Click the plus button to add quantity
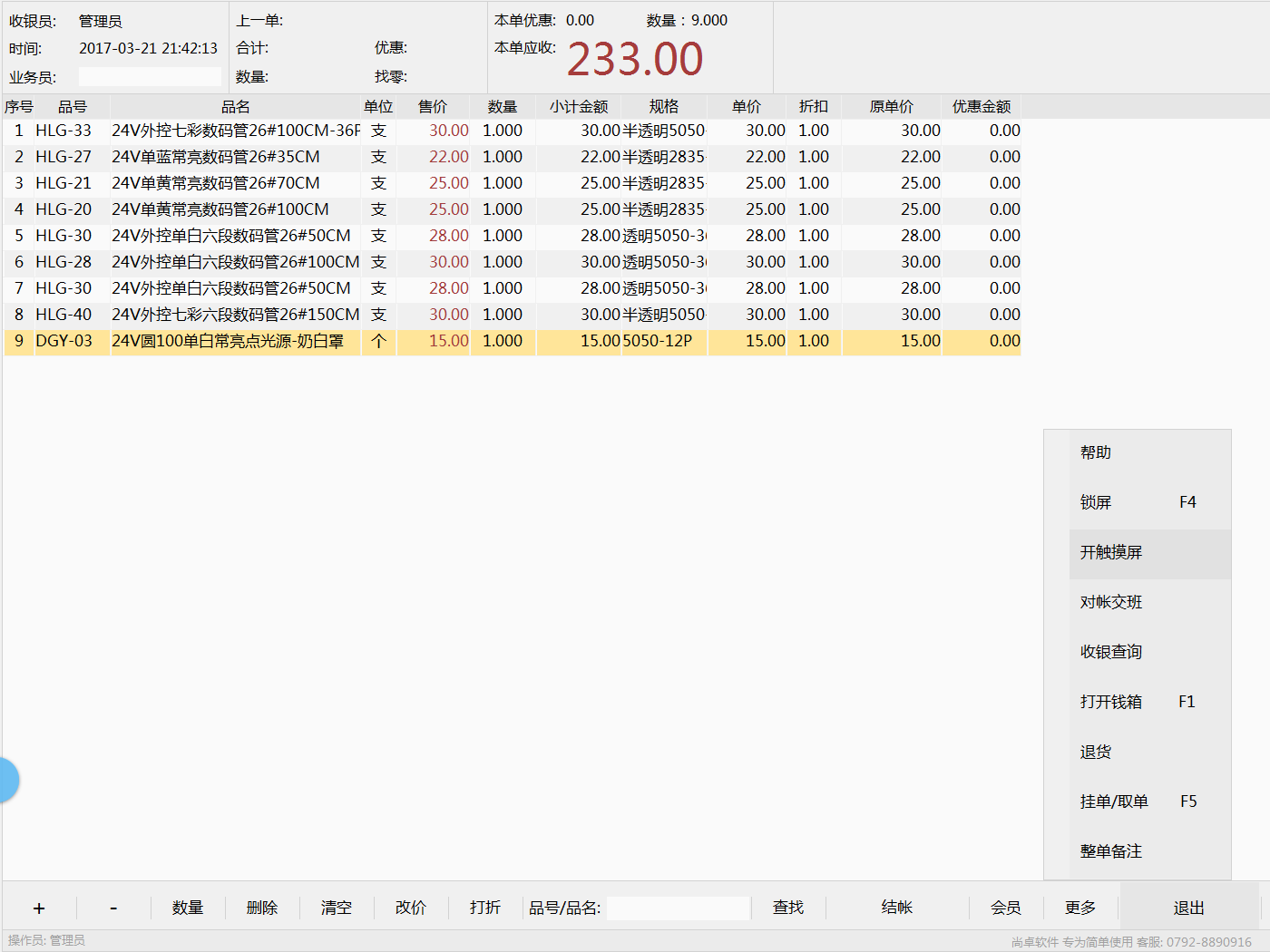1270x952 pixels. click(39, 908)
